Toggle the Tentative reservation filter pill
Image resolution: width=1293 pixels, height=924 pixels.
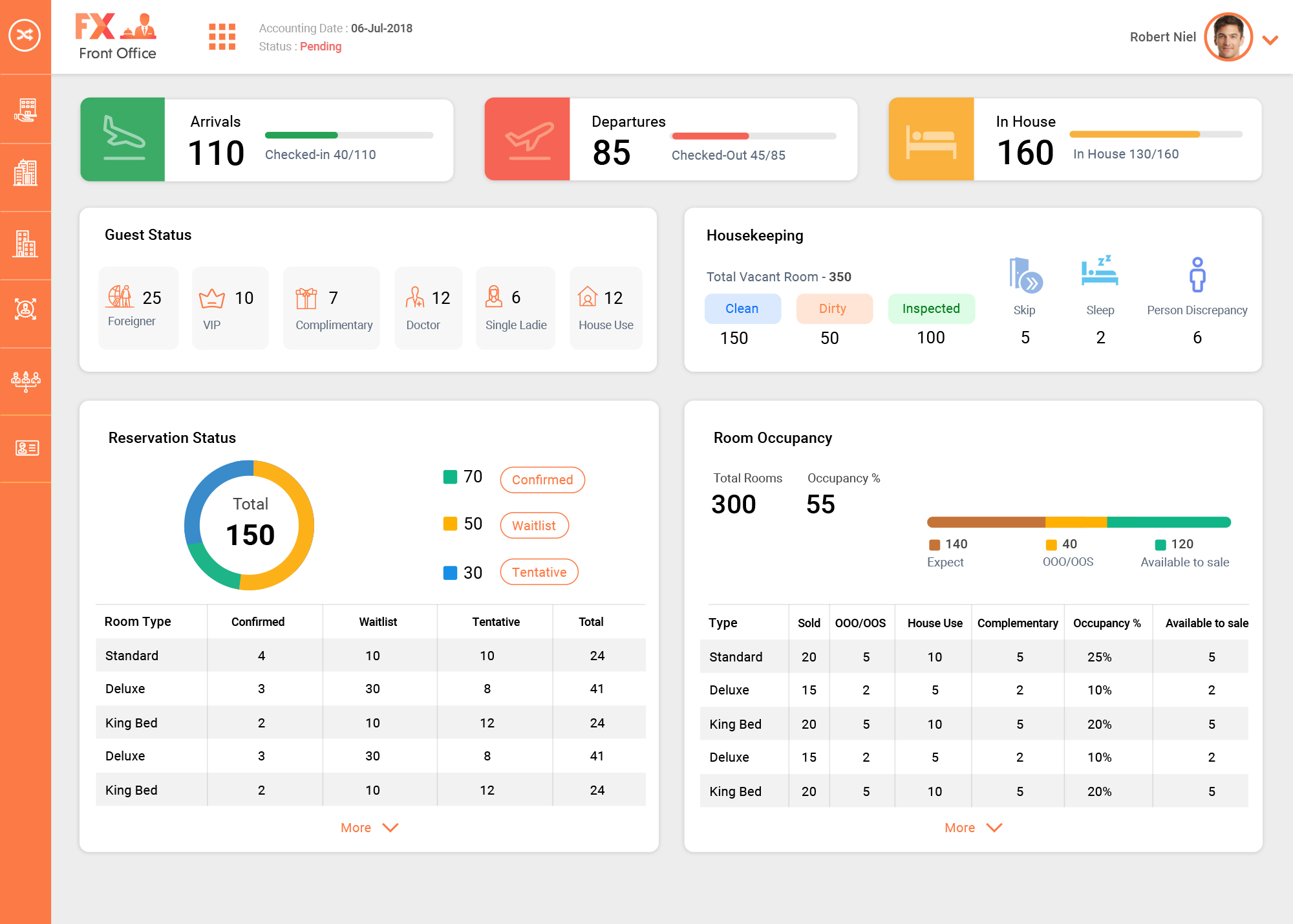(x=539, y=572)
